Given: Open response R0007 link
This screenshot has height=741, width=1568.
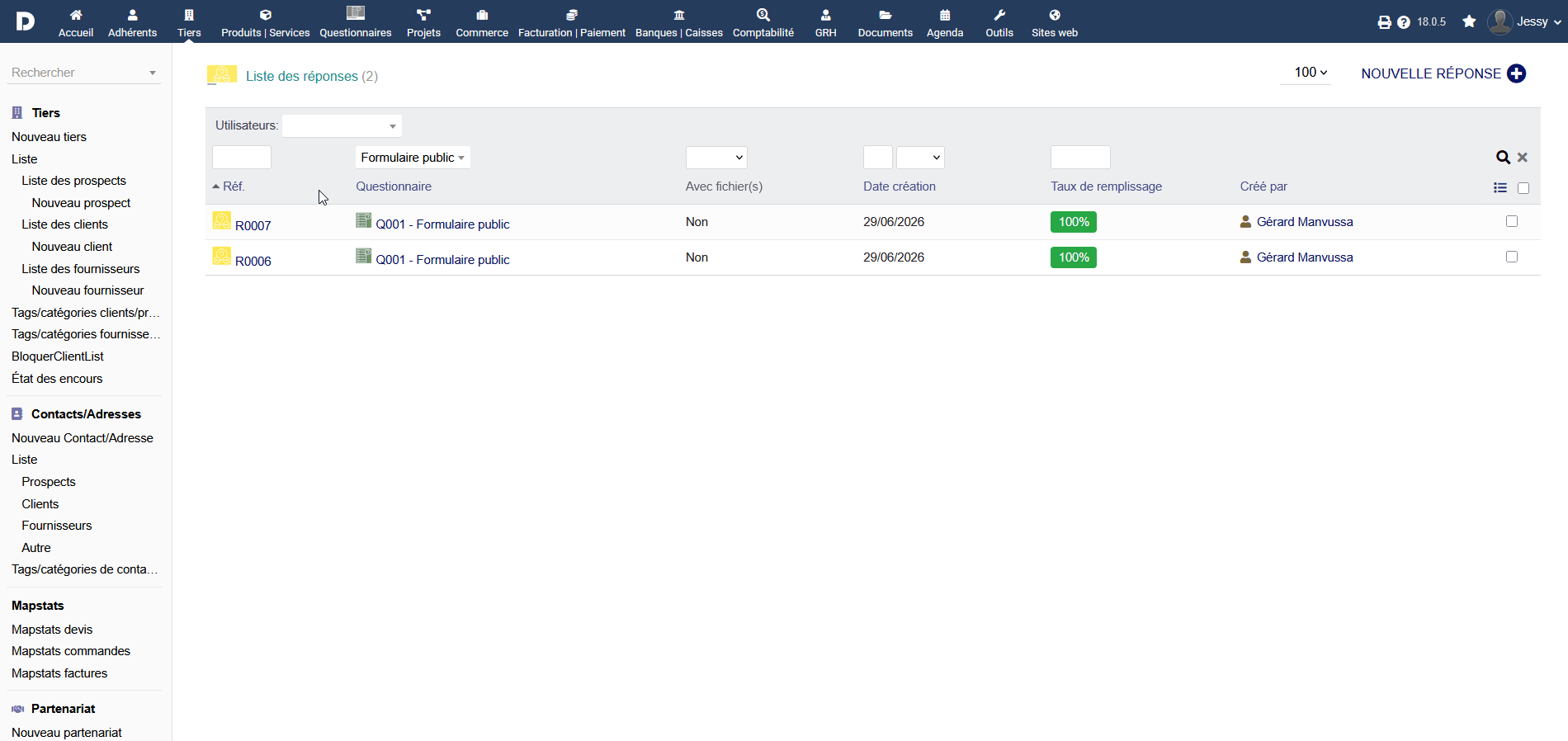Looking at the screenshot, I should [x=253, y=225].
